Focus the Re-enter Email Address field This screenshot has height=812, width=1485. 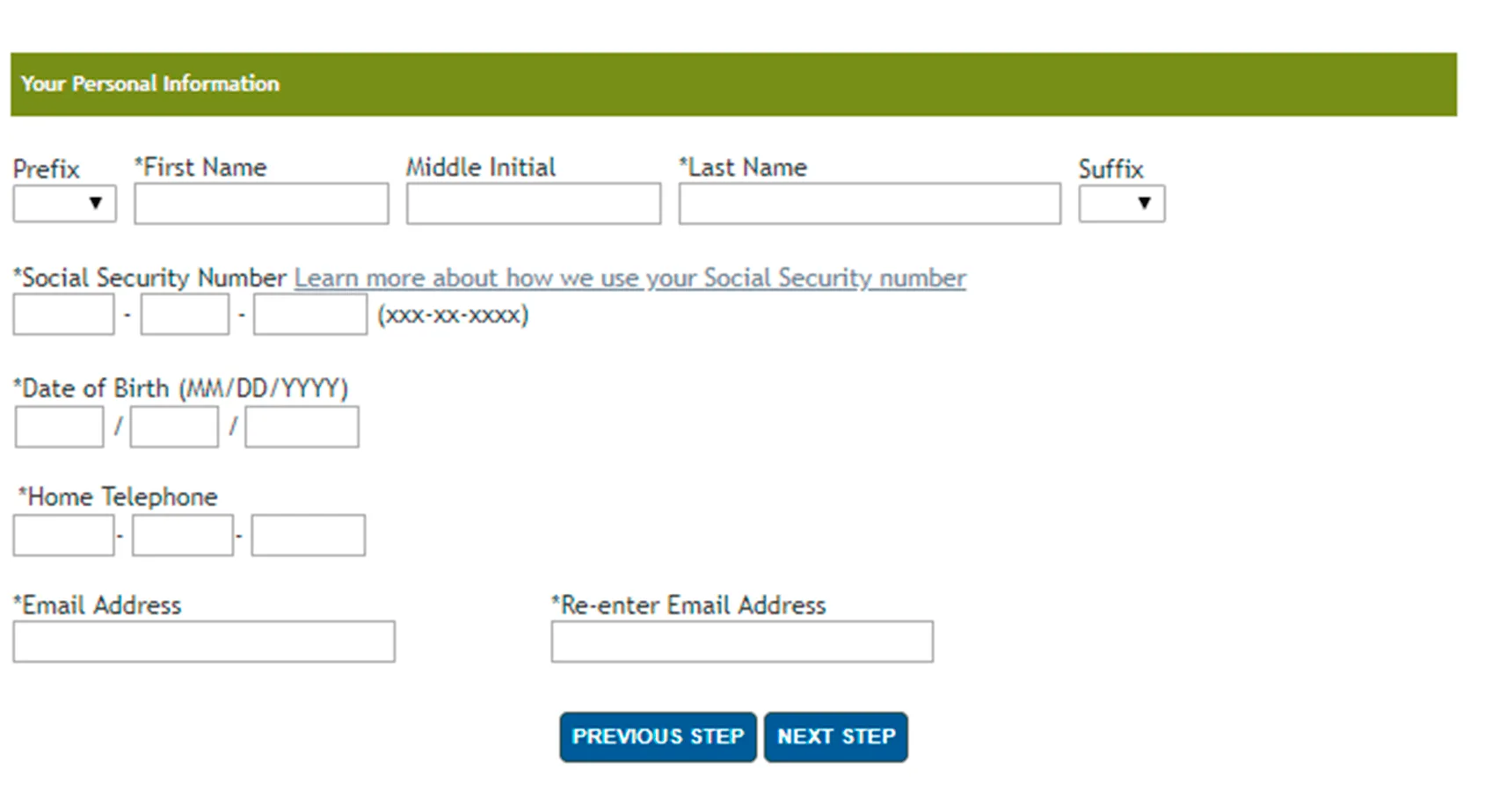742,642
